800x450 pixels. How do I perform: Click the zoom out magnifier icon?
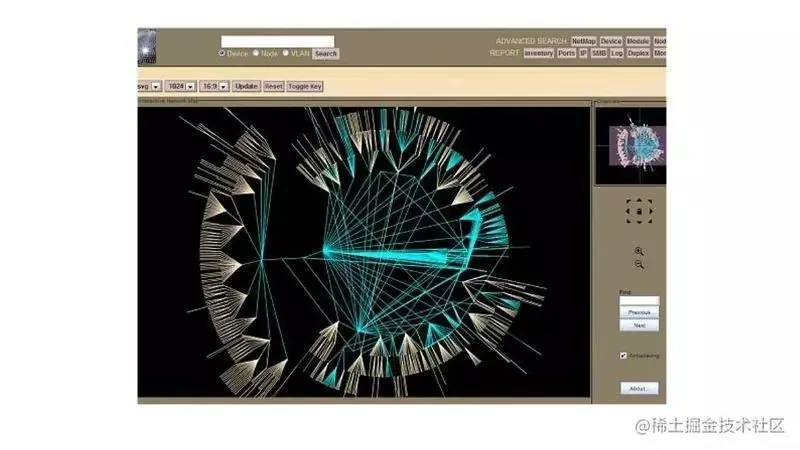point(639,265)
